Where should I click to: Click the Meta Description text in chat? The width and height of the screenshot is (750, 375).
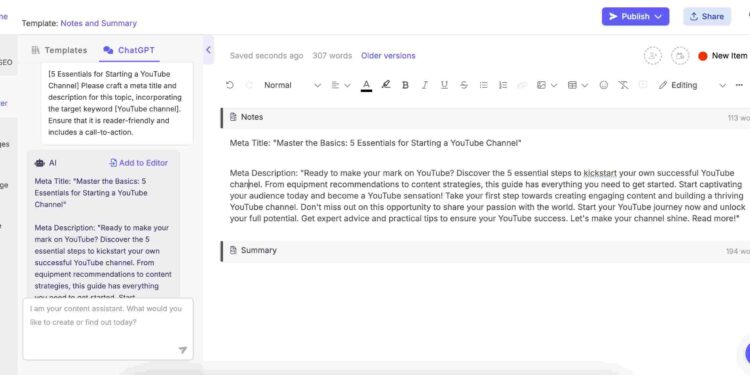[x=103, y=262]
